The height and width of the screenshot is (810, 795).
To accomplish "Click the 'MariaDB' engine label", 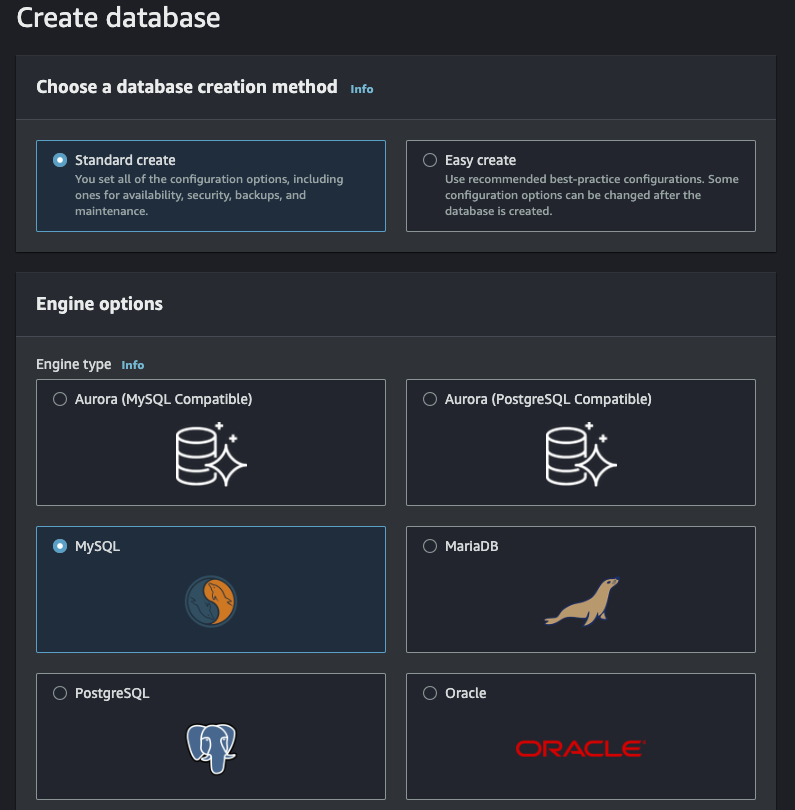I will coord(472,546).
